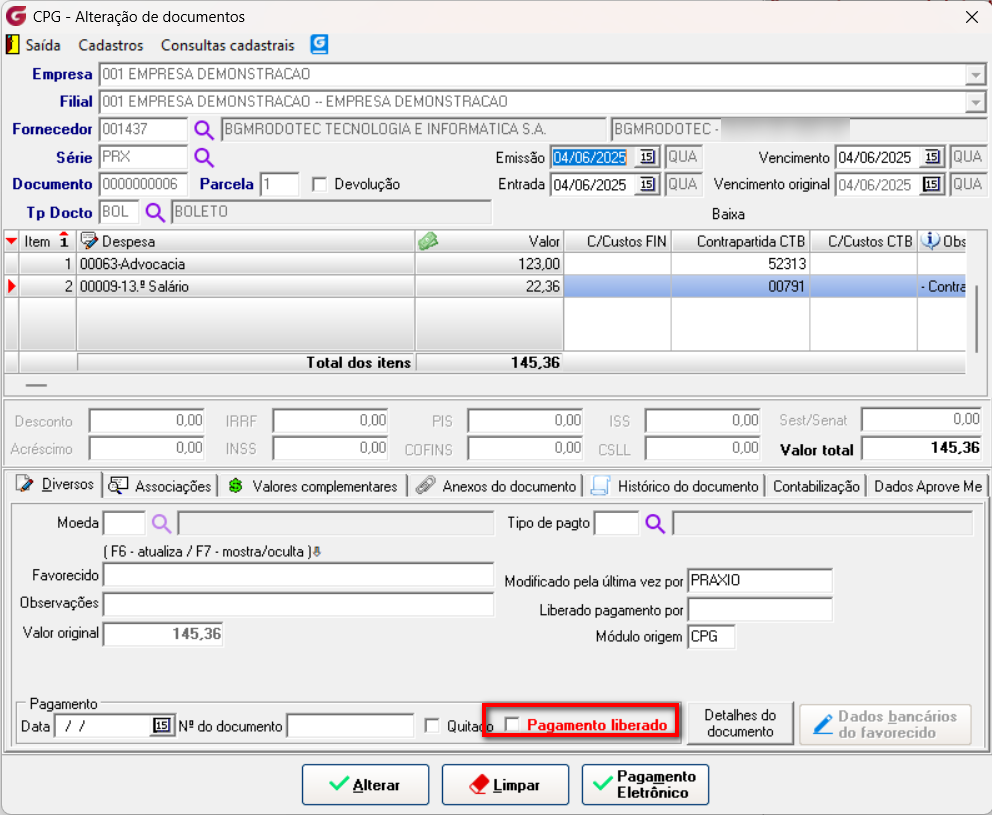
Task: Toggle the Devolução checkbox
Action: [x=320, y=184]
